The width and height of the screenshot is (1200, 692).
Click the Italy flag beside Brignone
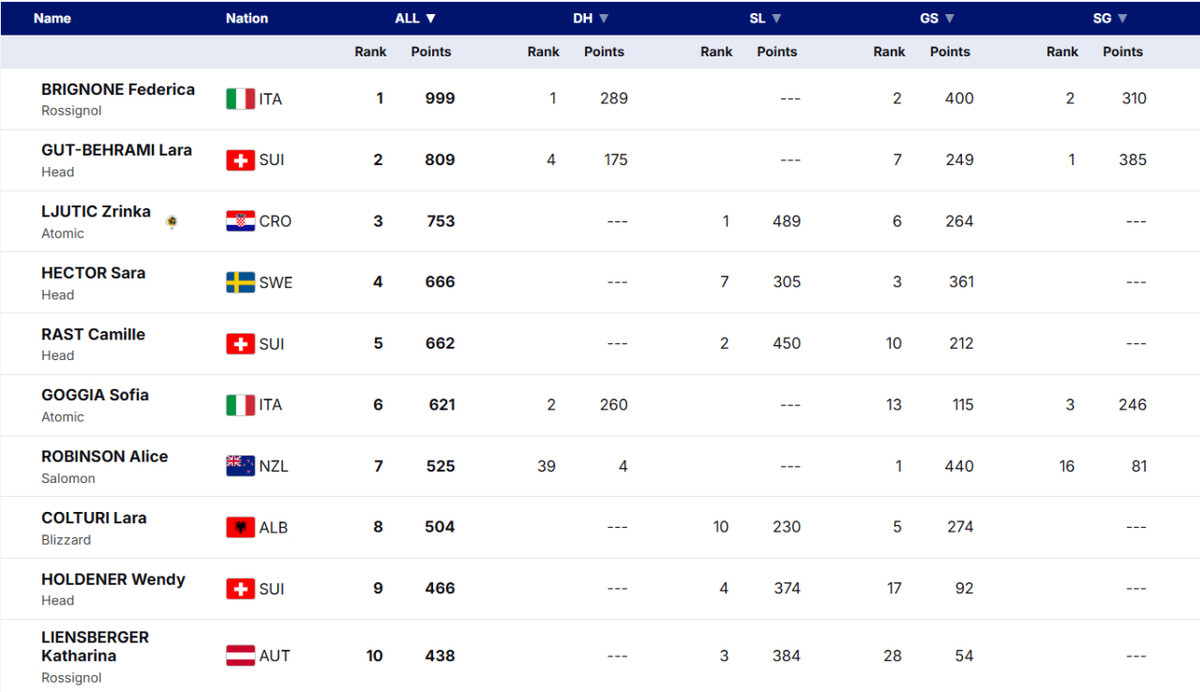(x=240, y=99)
